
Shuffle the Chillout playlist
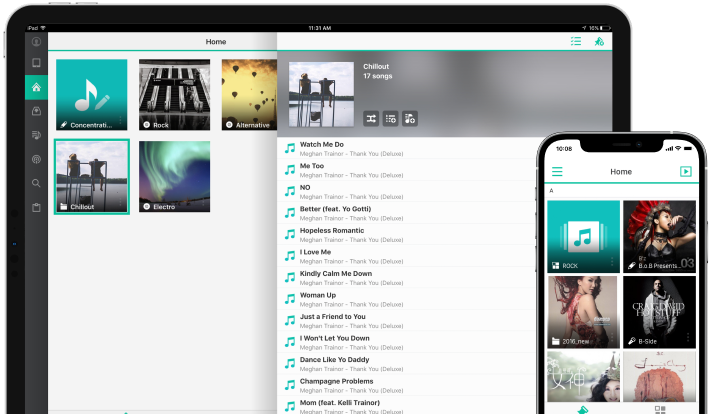(371, 118)
